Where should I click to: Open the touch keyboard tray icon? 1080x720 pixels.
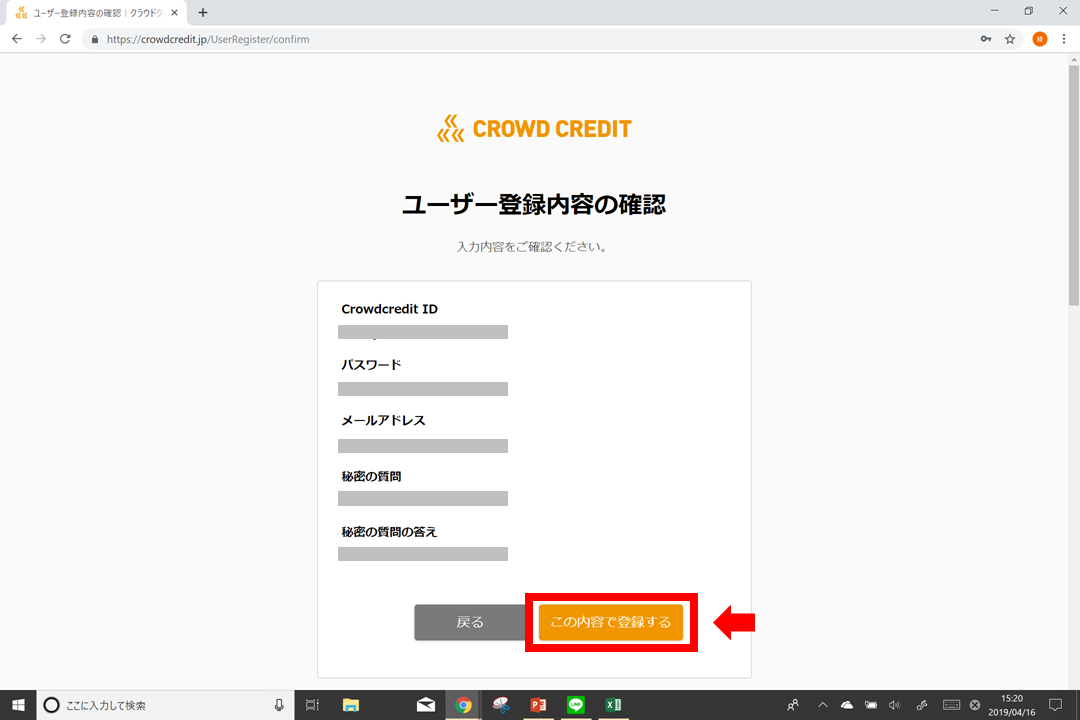click(x=951, y=705)
